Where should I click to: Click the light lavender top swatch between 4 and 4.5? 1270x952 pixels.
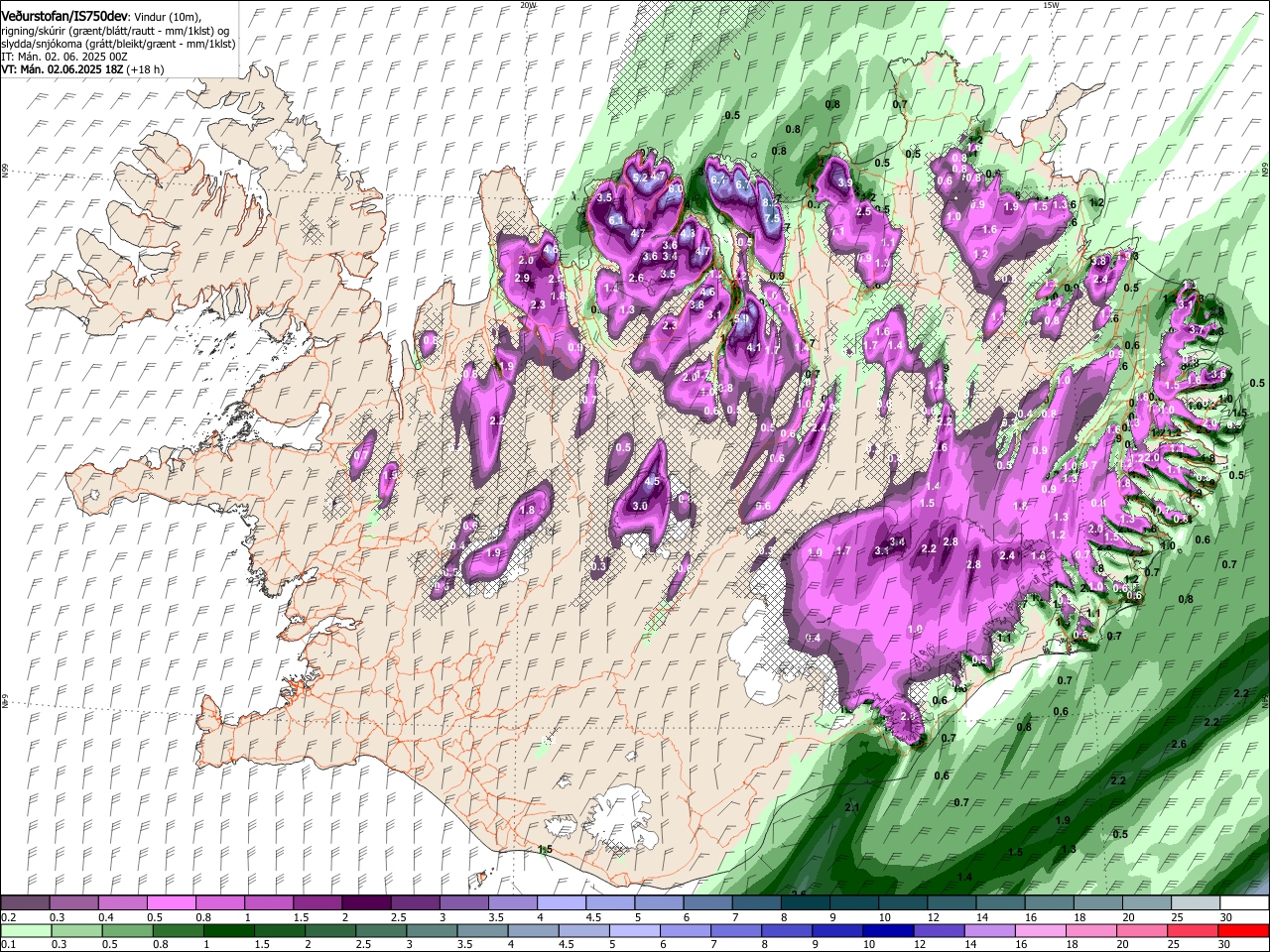pyautogui.click(x=562, y=903)
